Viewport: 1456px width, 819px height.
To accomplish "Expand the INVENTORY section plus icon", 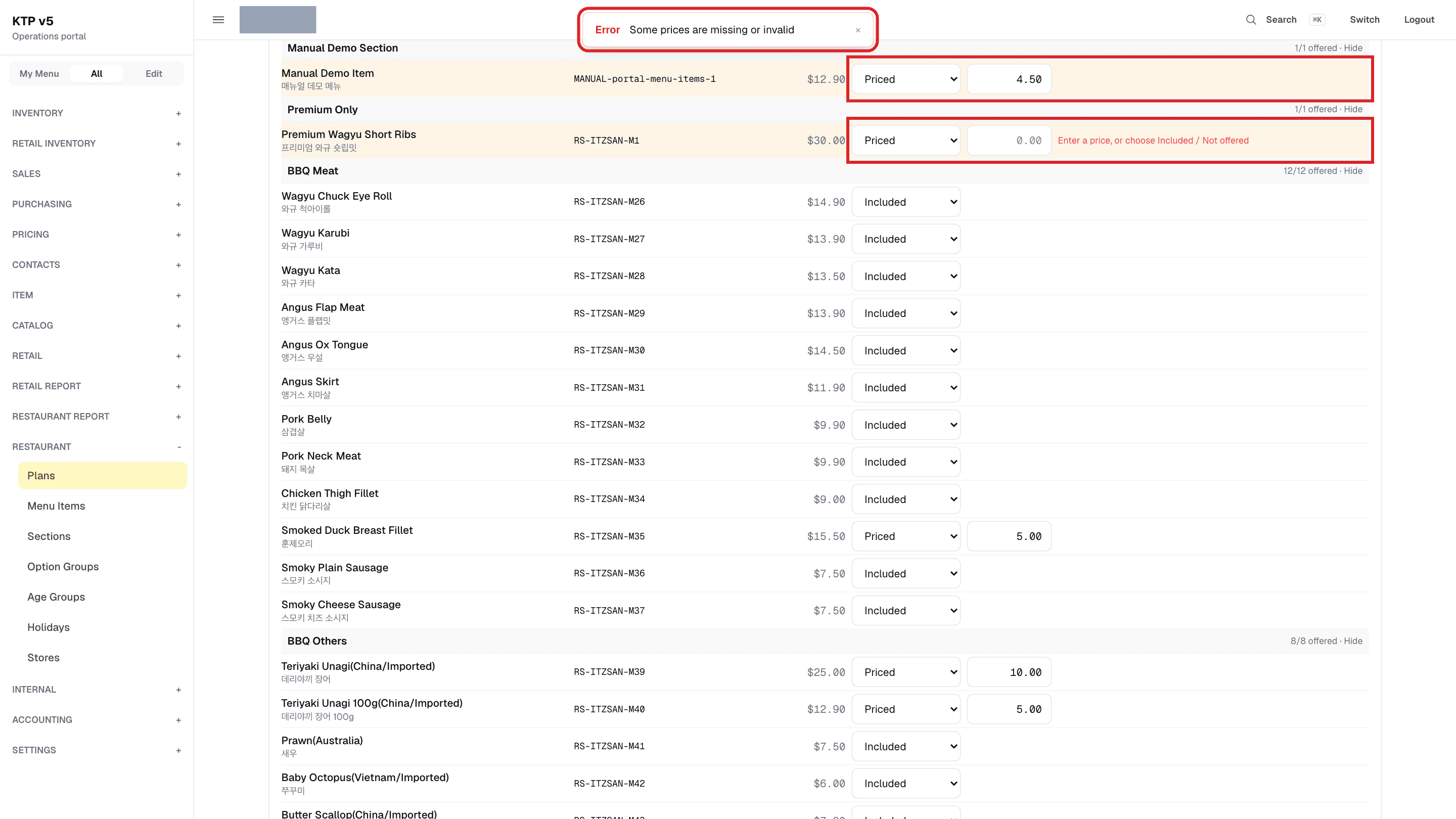I will tap(178, 114).
